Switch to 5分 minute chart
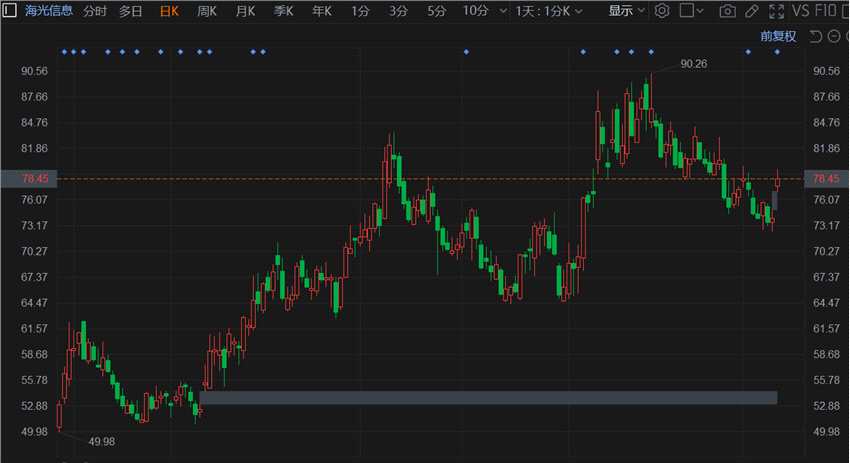 coord(436,11)
